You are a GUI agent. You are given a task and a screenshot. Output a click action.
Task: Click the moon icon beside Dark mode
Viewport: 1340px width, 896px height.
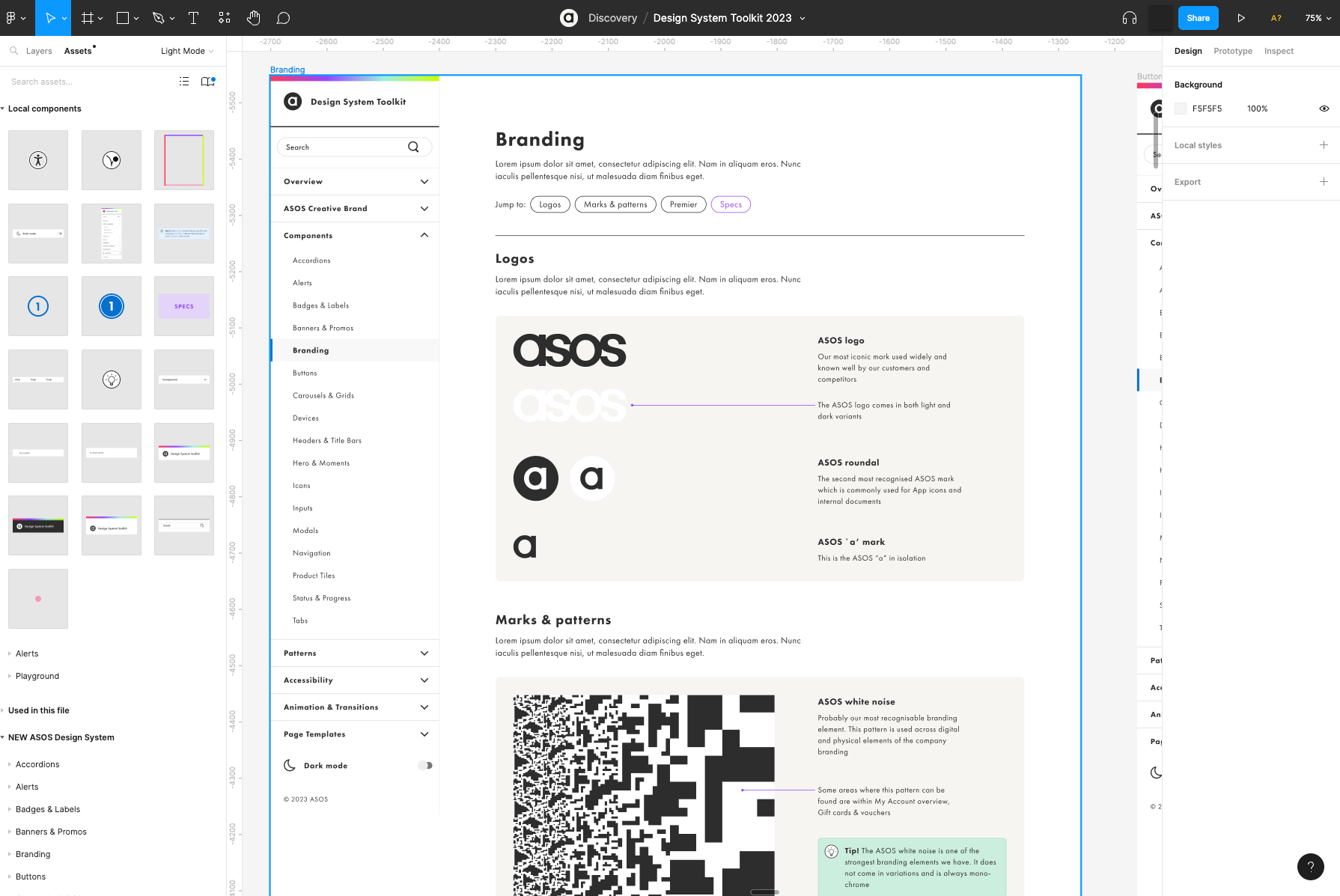pos(290,765)
